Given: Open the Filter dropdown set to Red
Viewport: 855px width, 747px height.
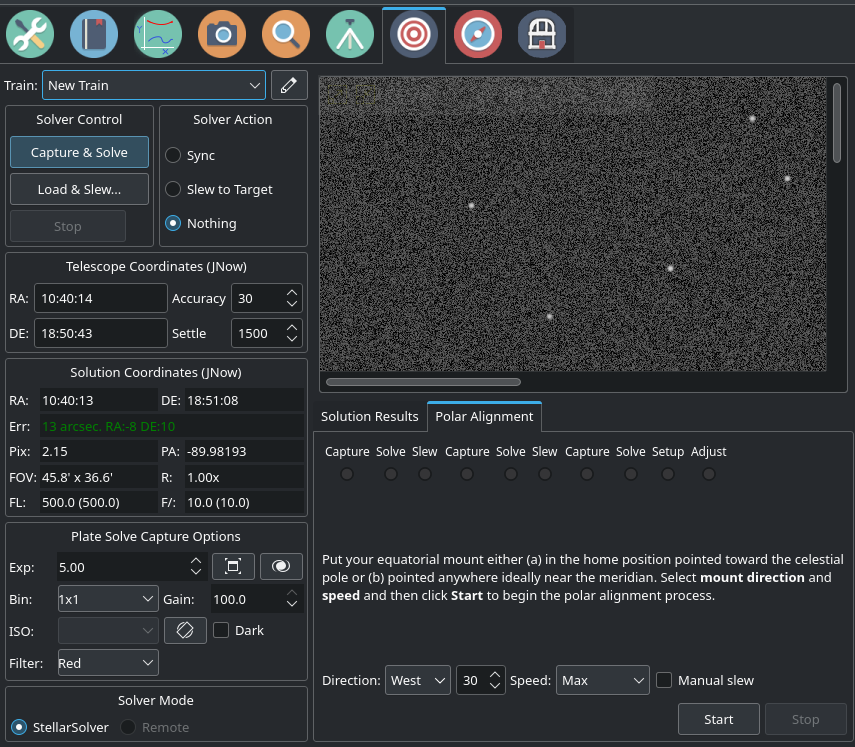Looking at the screenshot, I should [108, 663].
